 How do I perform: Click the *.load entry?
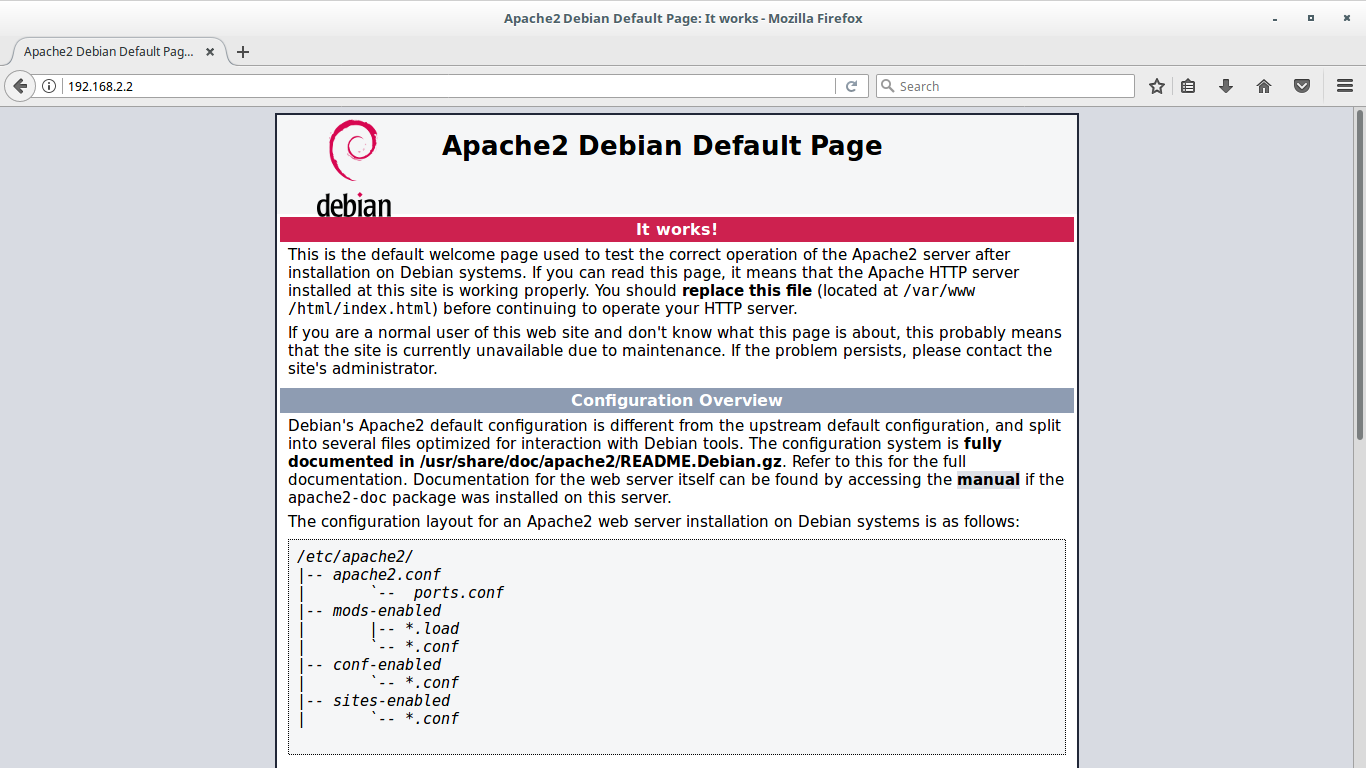coord(432,629)
